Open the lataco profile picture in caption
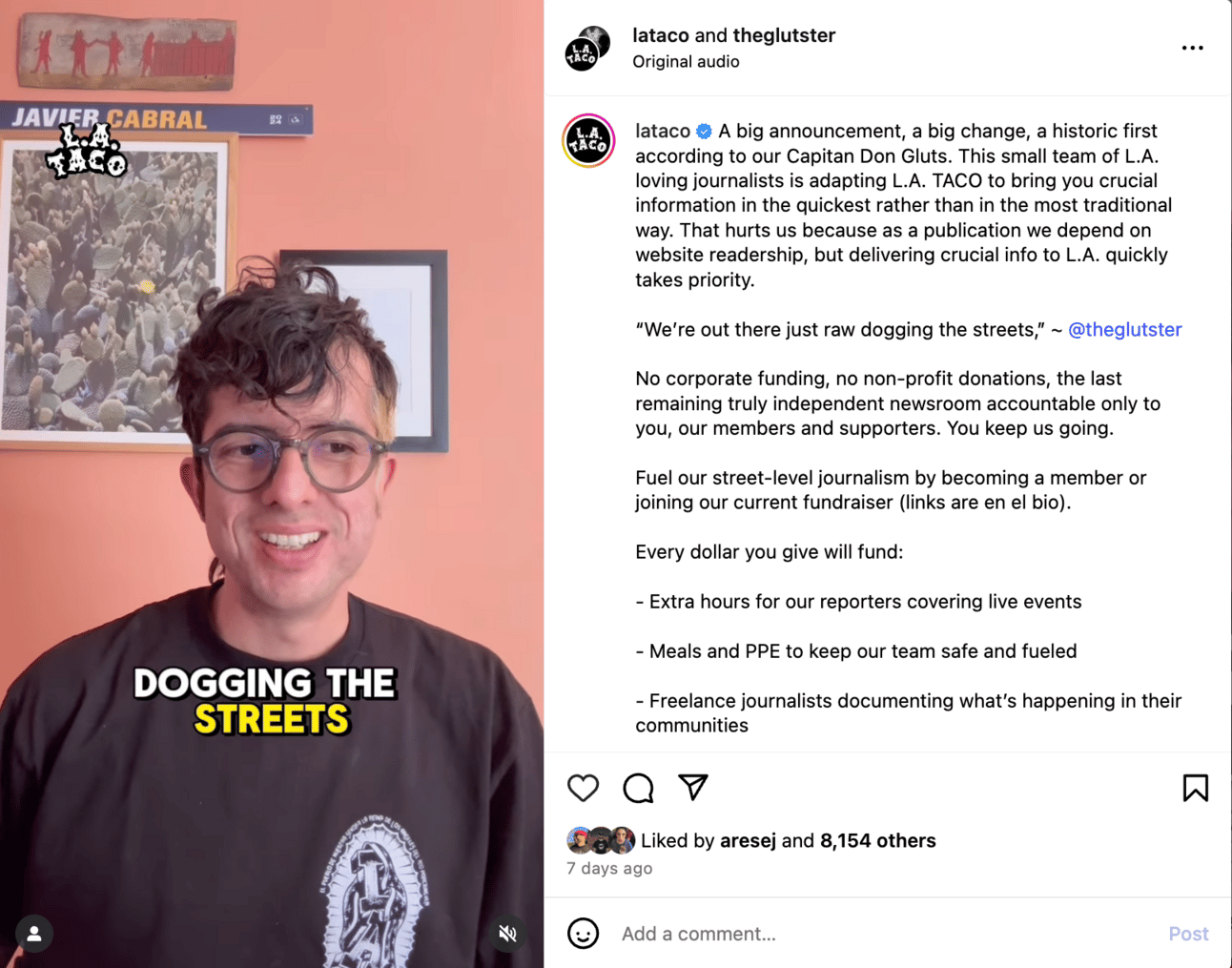 pos(588,140)
